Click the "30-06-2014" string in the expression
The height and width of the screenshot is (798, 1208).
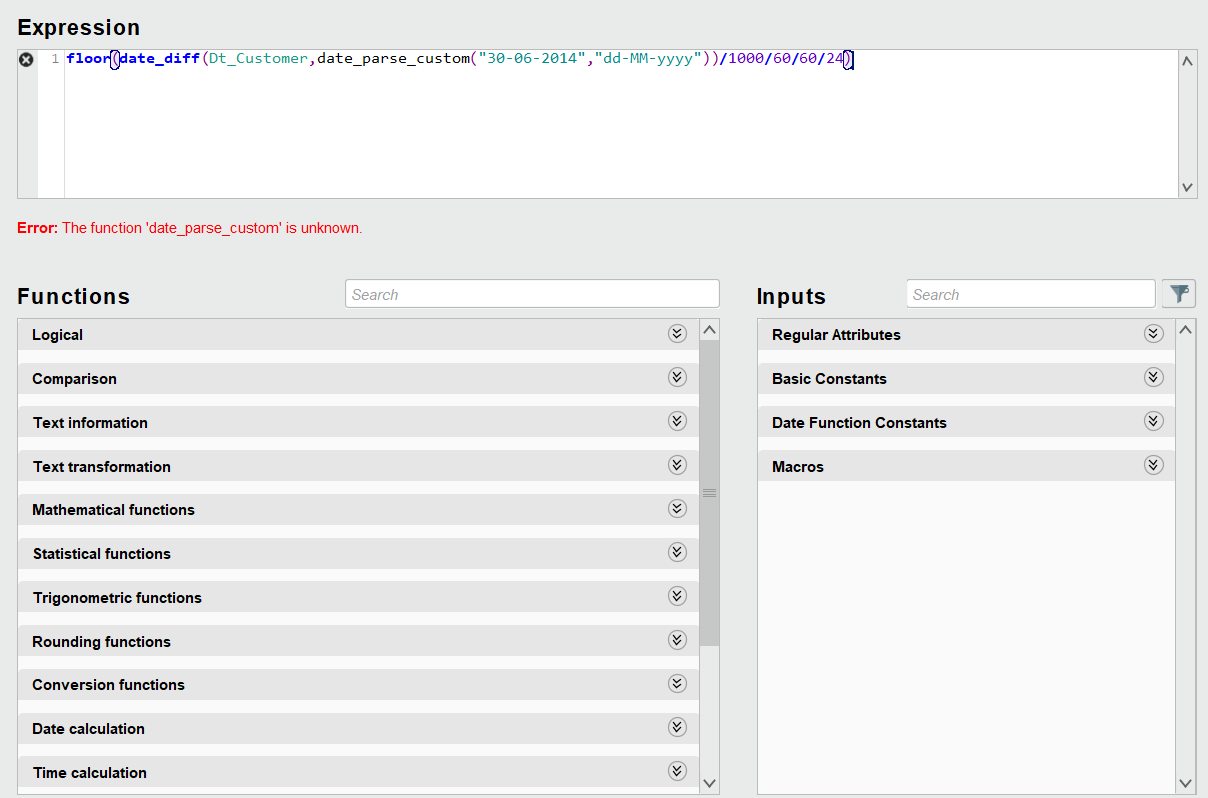[x=531, y=59]
